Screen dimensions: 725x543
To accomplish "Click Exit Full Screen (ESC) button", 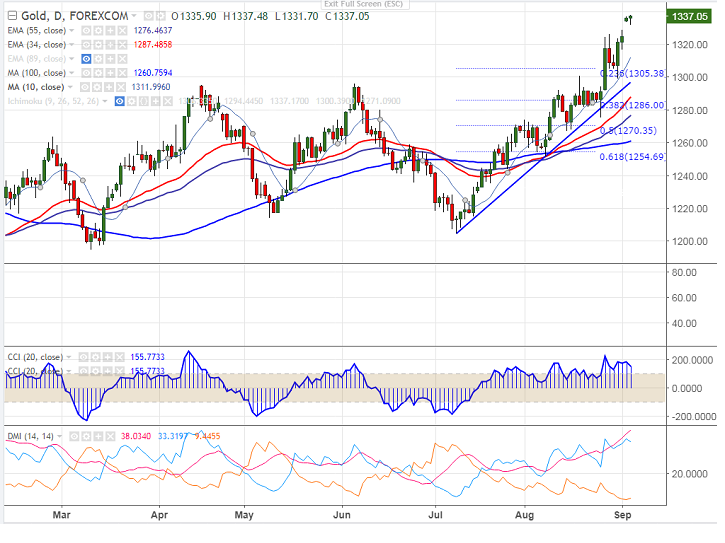I will (363, 4).
